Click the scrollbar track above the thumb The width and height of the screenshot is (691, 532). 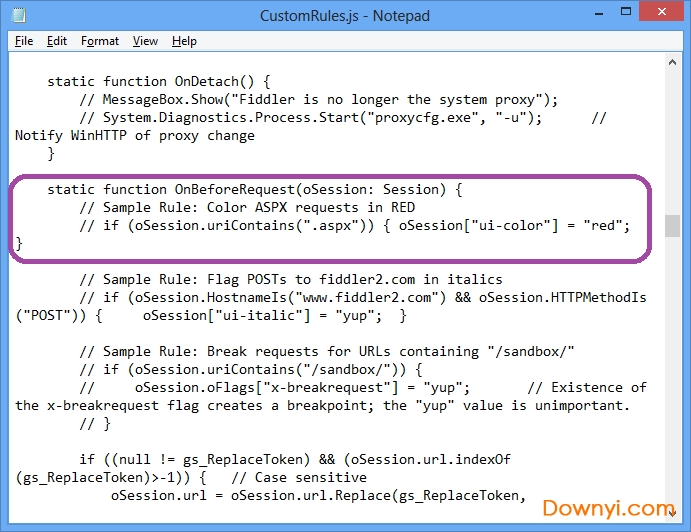click(x=674, y=140)
